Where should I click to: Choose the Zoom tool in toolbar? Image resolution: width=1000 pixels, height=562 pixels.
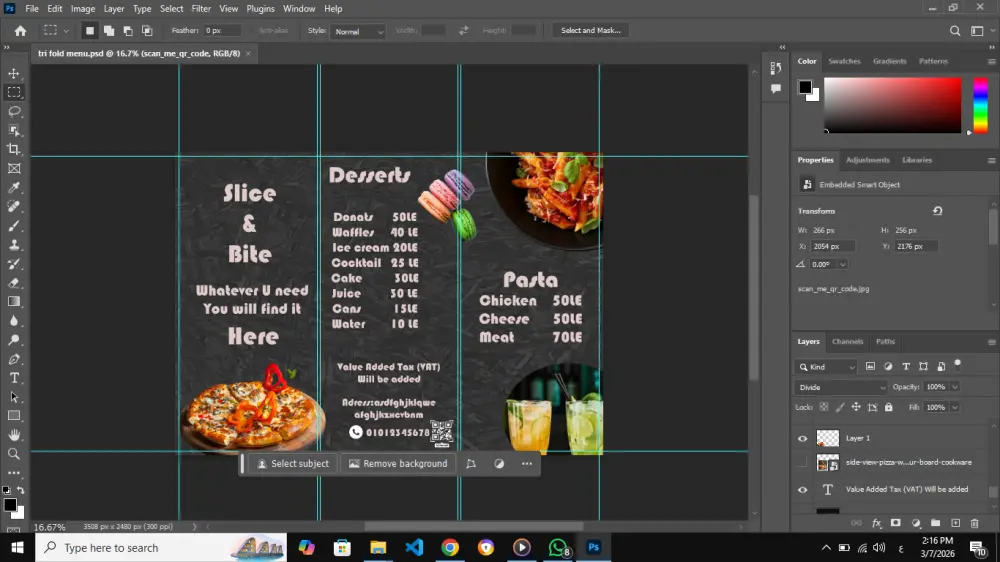pyautogui.click(x=14, y=454)
